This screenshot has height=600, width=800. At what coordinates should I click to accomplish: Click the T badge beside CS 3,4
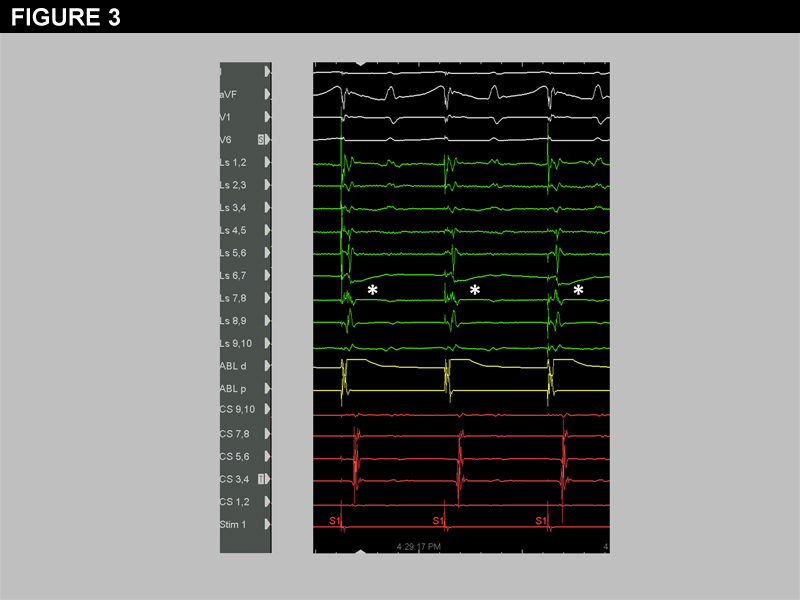(x=262, y=479)
